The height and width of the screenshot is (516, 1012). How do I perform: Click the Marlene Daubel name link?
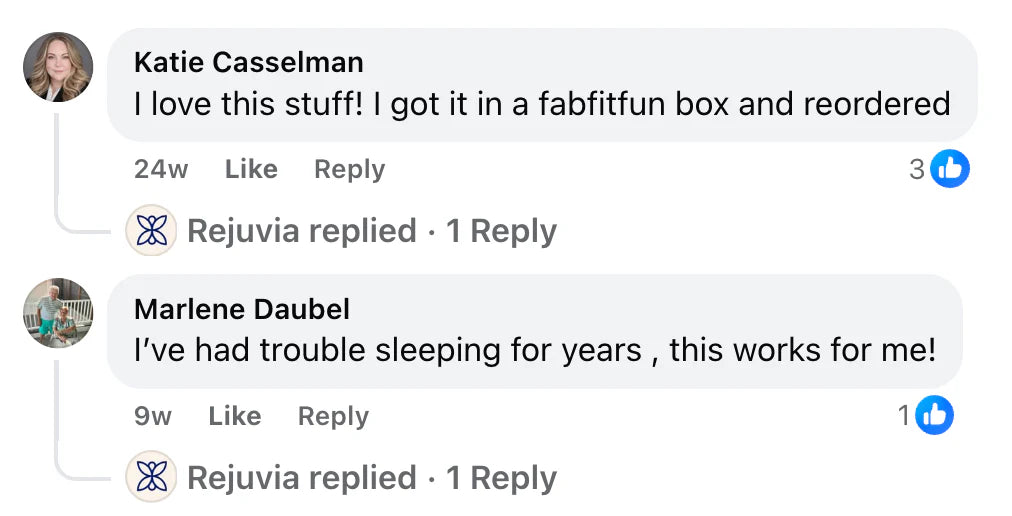point(242,309)
